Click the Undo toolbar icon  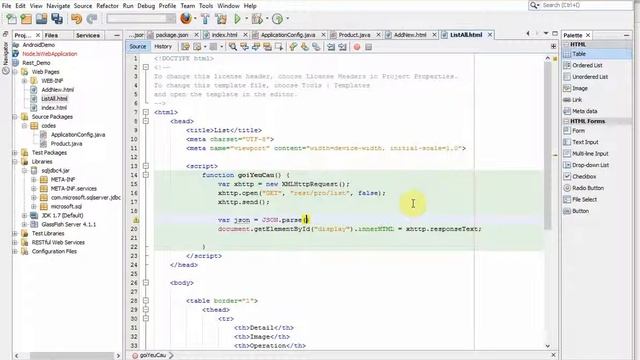(x=76, y=19)
